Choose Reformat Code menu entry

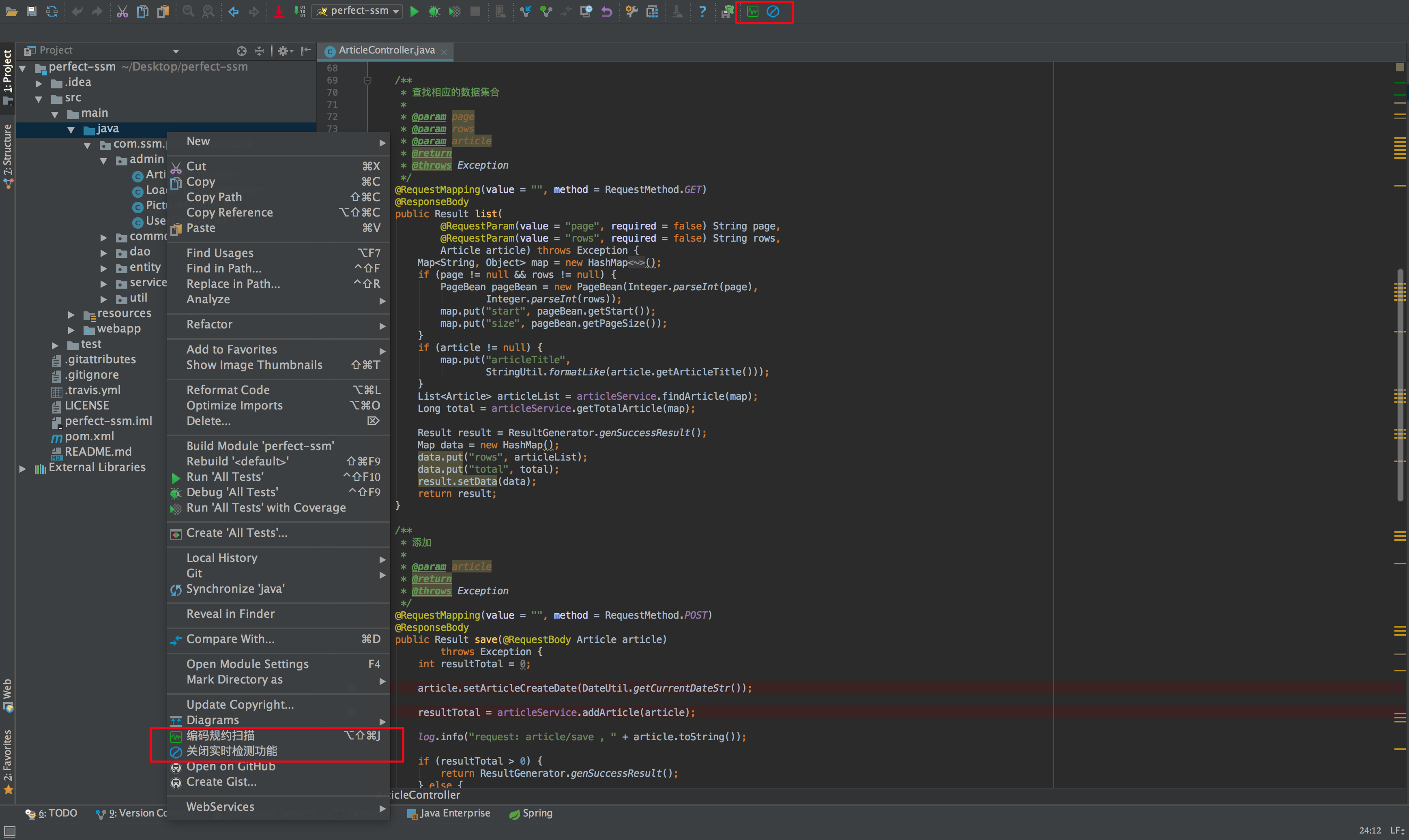[x=228, y=390]
